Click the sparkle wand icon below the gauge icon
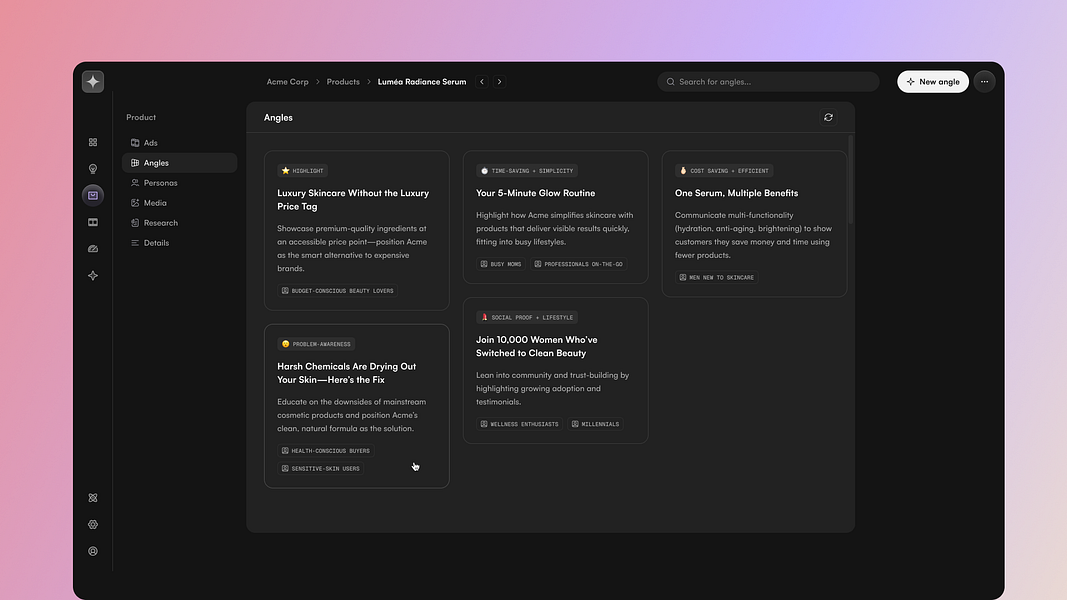Image resolution: width=1067 pixels, height=600 pixels. [92, 275]
